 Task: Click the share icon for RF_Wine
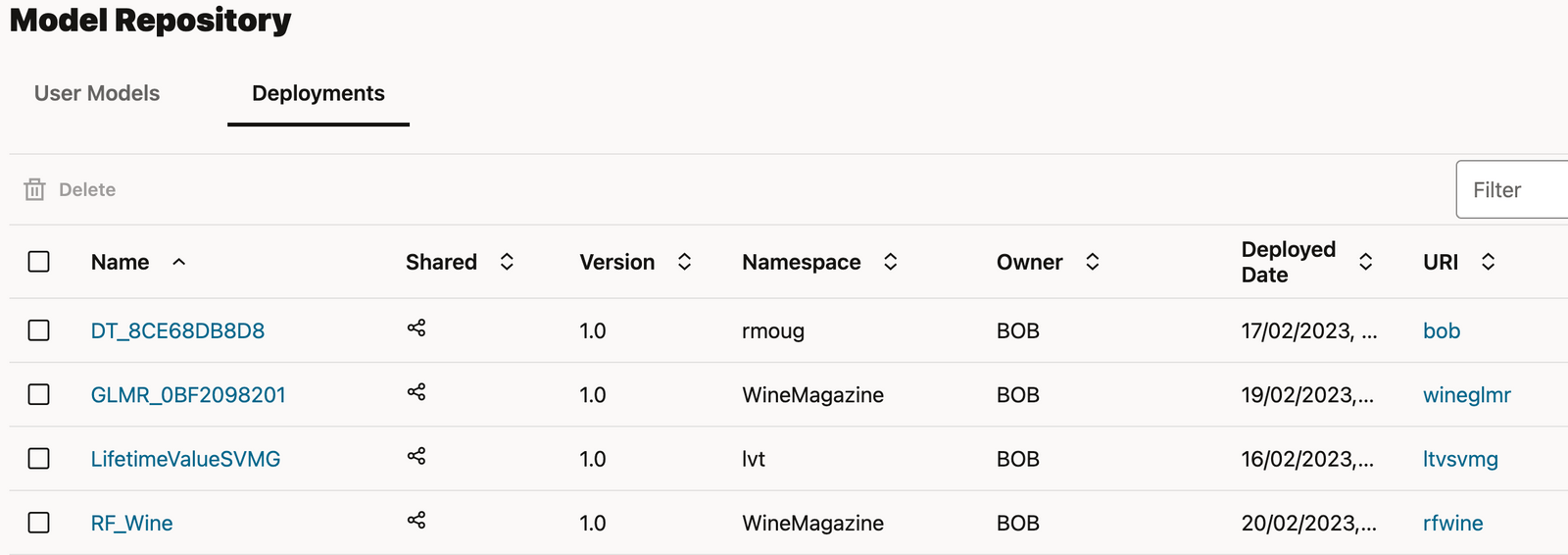coord(416,521)
